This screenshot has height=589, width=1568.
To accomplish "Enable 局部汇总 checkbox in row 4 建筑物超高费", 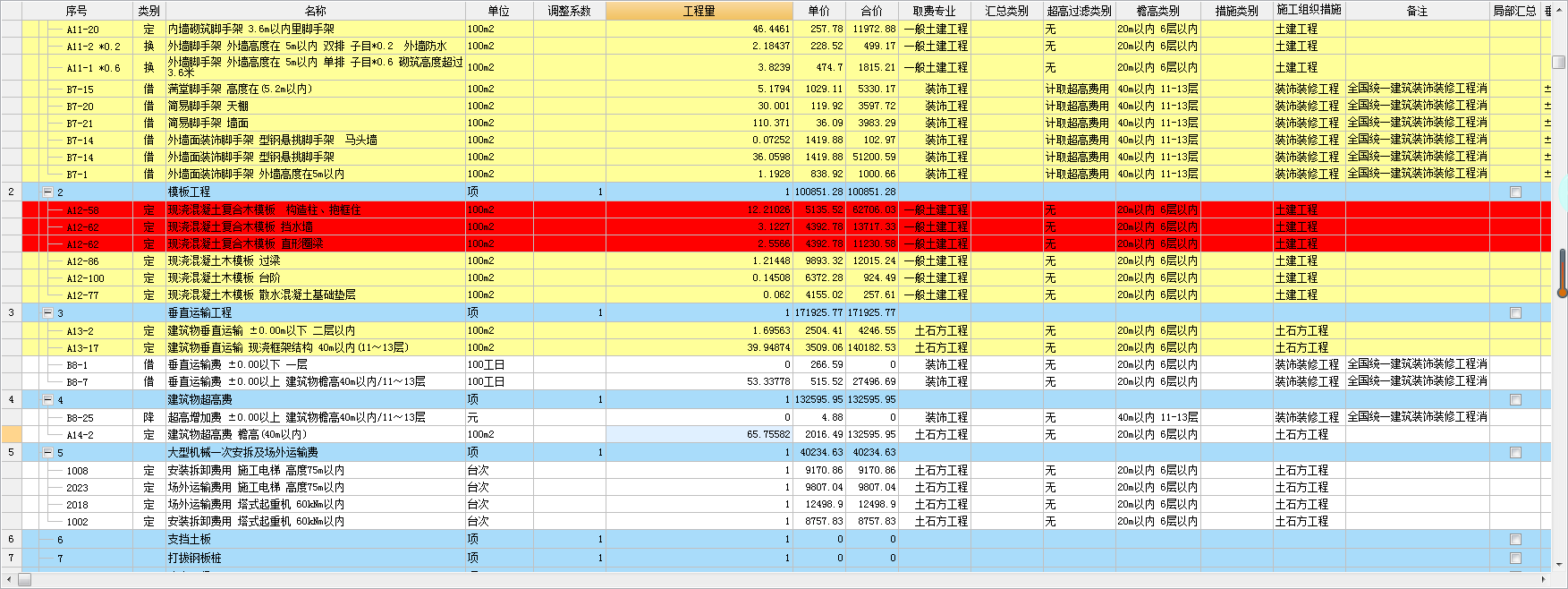I will point(1515,399).
